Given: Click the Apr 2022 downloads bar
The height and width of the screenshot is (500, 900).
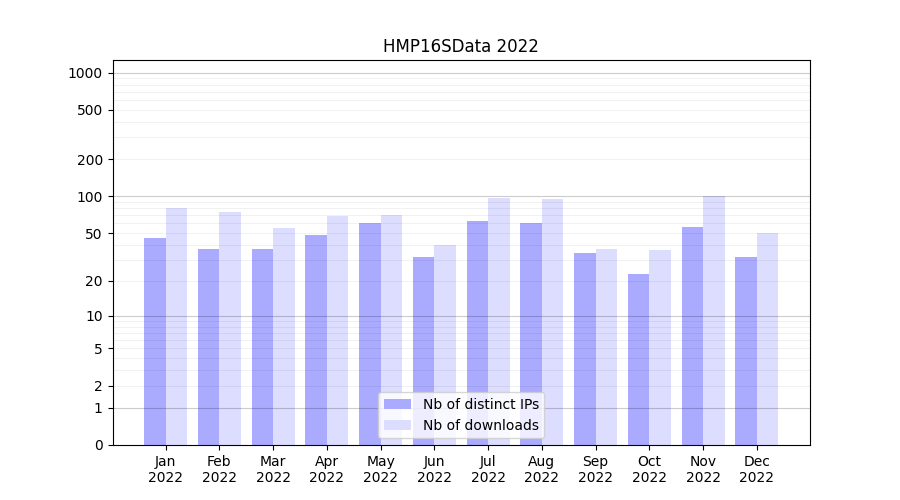Looking at the screenshot, I should click(338, 330).
